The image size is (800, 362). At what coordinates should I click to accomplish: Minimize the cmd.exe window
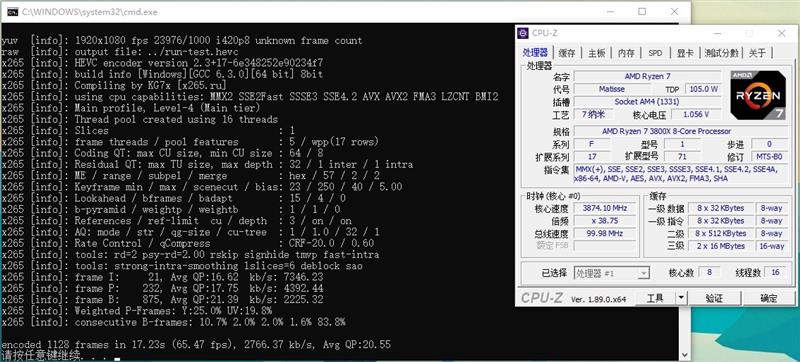click(x=610, y=12)
